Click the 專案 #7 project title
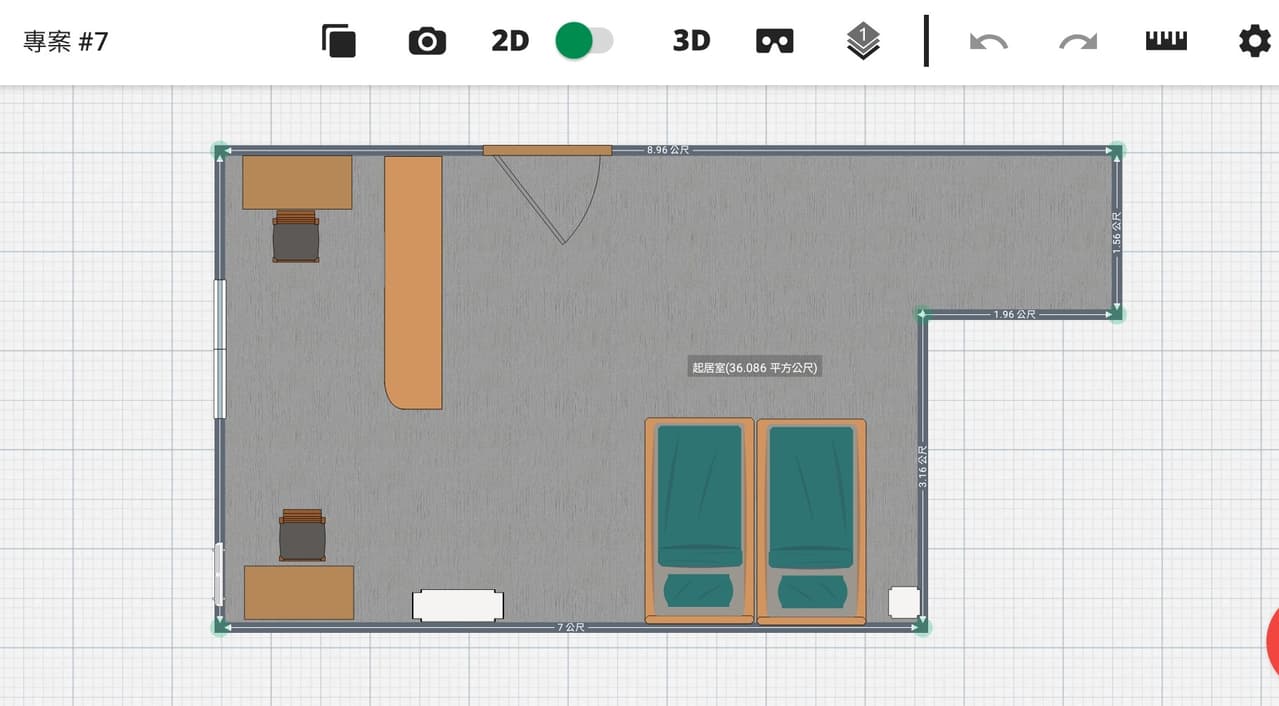The height and width of the screenshot is (706, 1279). point(66,41)
